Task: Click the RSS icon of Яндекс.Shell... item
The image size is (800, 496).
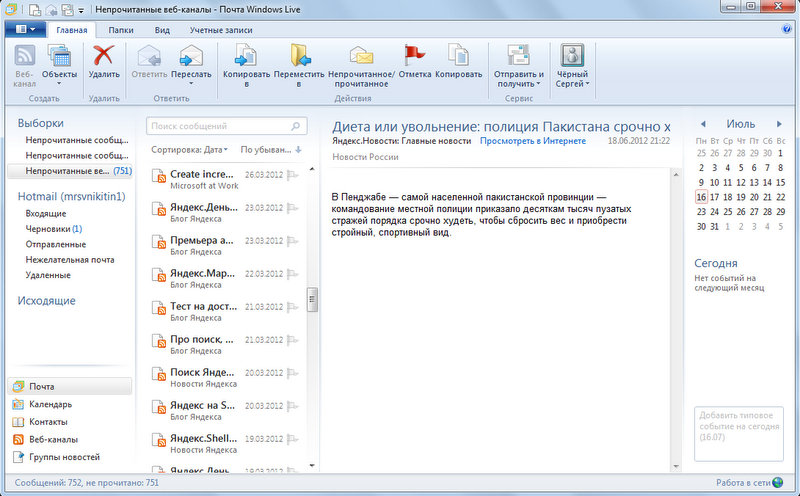Action: (x=159, y=440)
